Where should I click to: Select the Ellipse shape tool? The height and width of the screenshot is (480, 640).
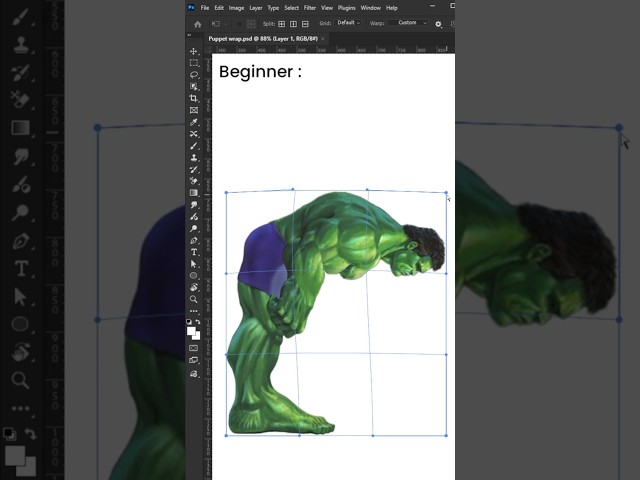pyautogui.click(x=193, y=276)
